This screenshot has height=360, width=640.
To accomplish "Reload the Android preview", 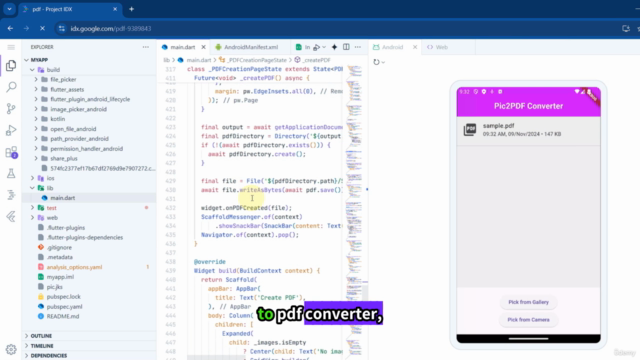I will pos(376,62).
